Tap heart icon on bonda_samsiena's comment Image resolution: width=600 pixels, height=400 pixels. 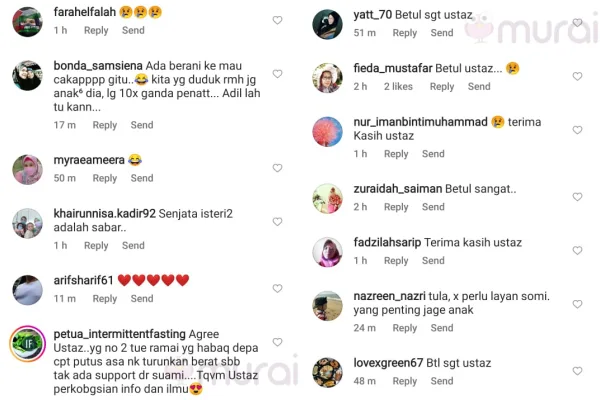click(277, 73)
